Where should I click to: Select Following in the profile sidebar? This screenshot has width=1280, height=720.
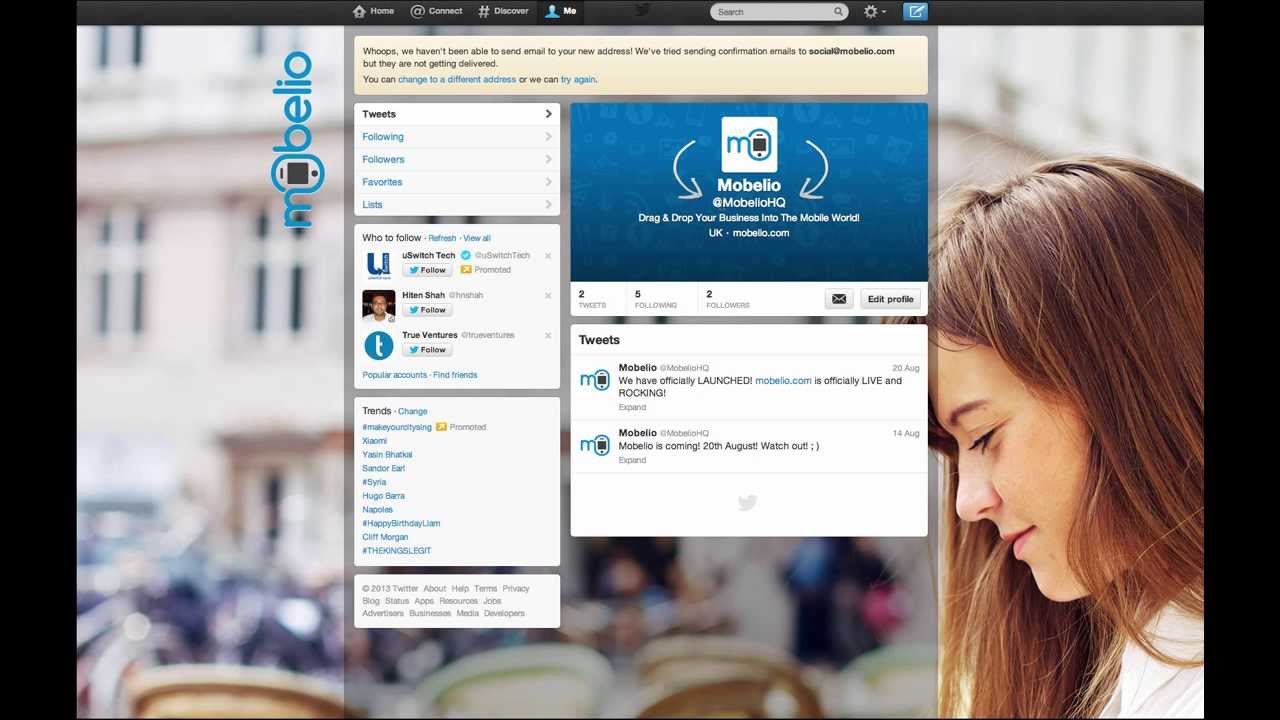[457, 137]
